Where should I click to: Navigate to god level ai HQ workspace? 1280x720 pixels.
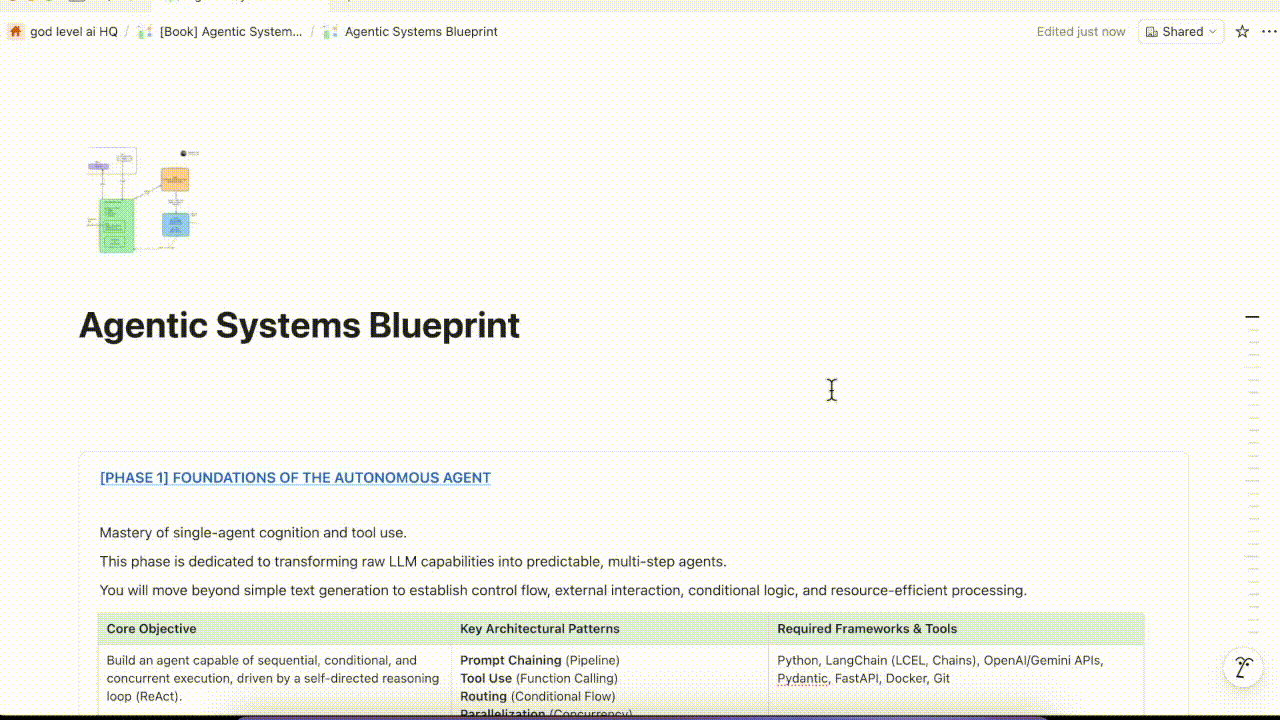74,31
